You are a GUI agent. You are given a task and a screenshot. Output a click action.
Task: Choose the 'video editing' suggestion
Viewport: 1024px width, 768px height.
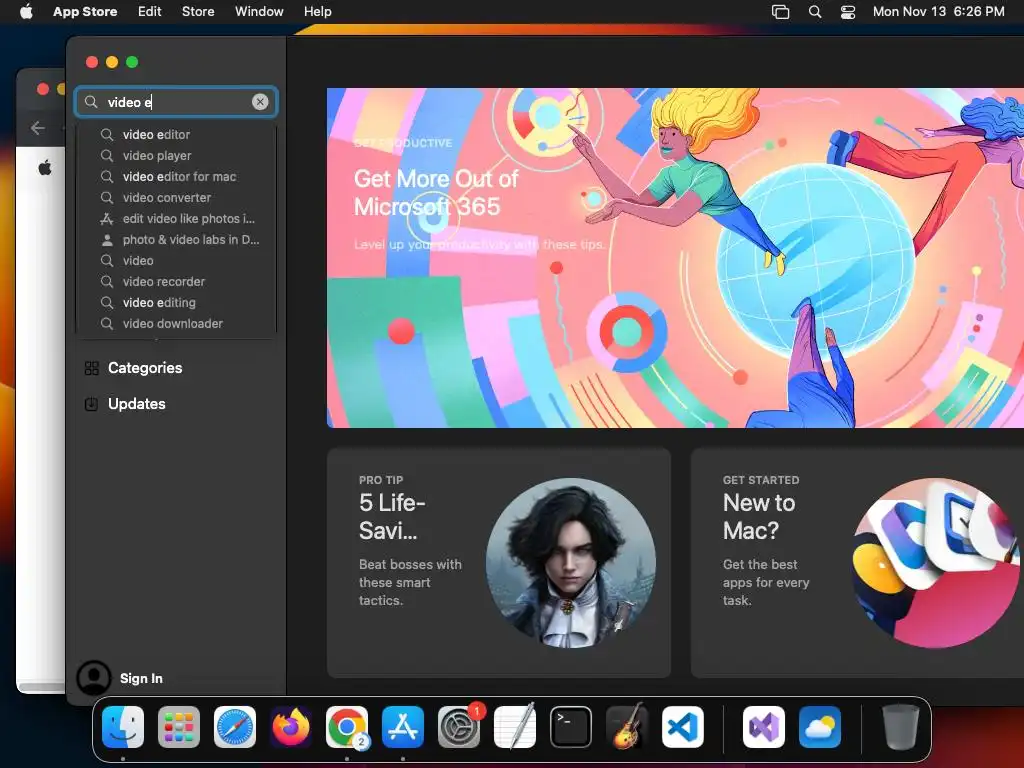(176, 302)
